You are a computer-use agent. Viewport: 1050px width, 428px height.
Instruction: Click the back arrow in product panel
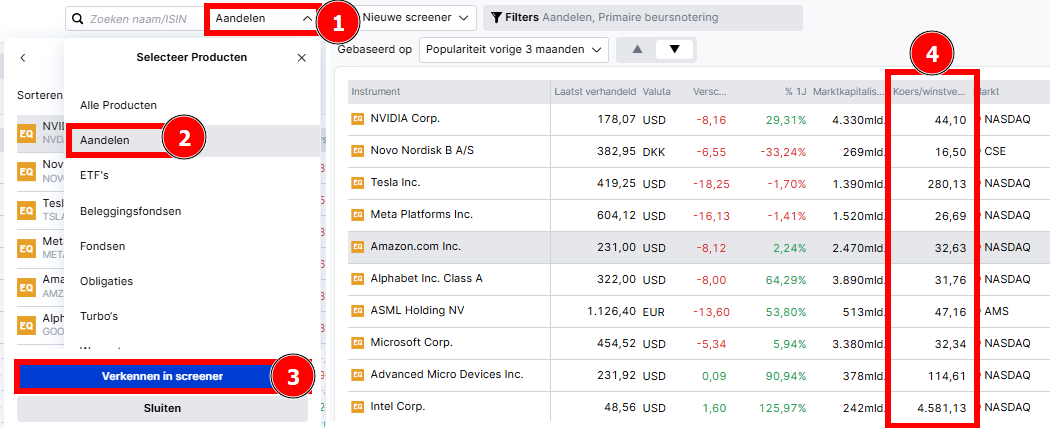pyautogui.click(x=23, y=58)
